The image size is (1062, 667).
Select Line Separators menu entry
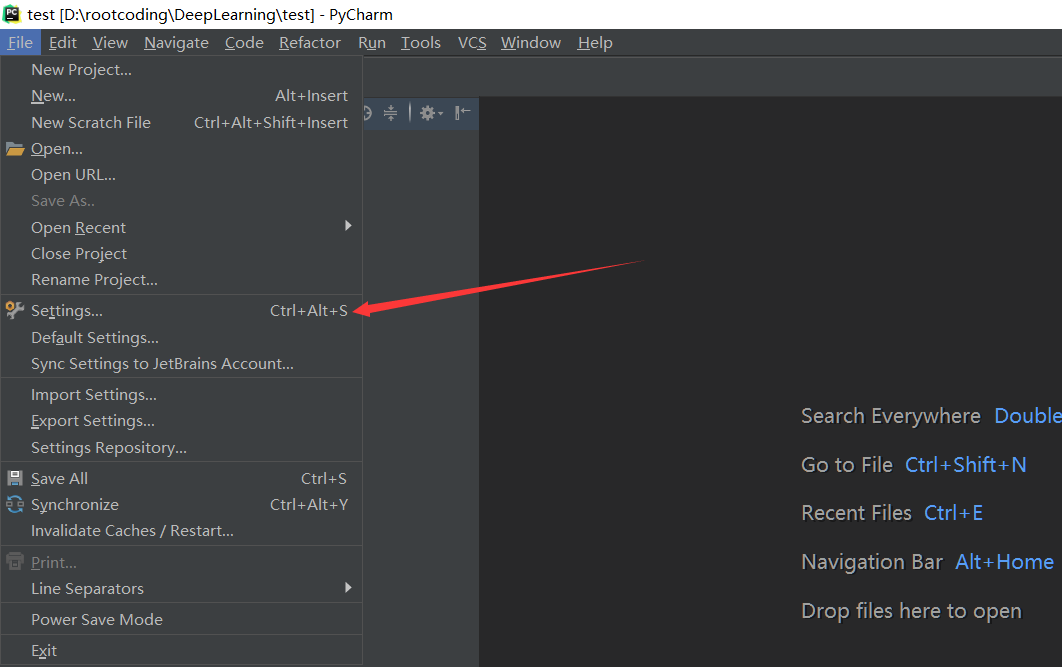point(182,588)
